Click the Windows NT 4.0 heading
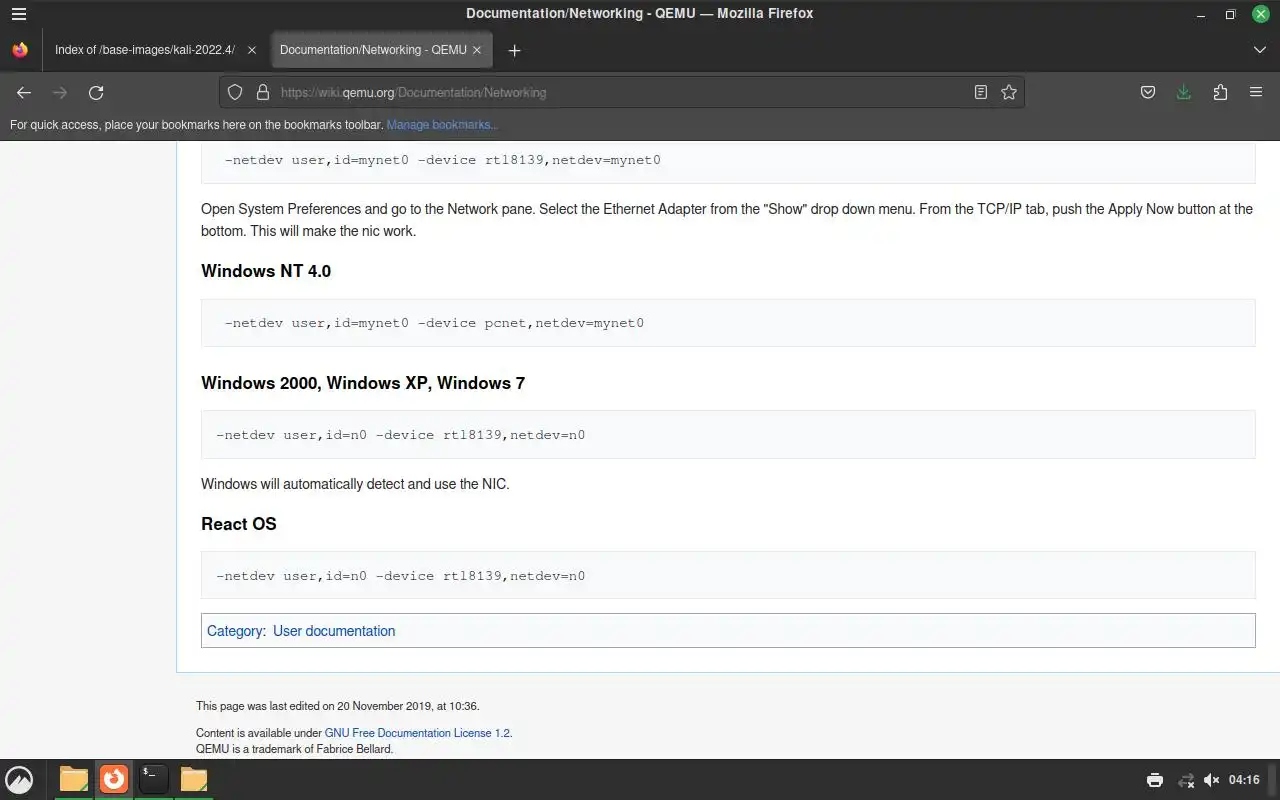 [x=266, y=271]
